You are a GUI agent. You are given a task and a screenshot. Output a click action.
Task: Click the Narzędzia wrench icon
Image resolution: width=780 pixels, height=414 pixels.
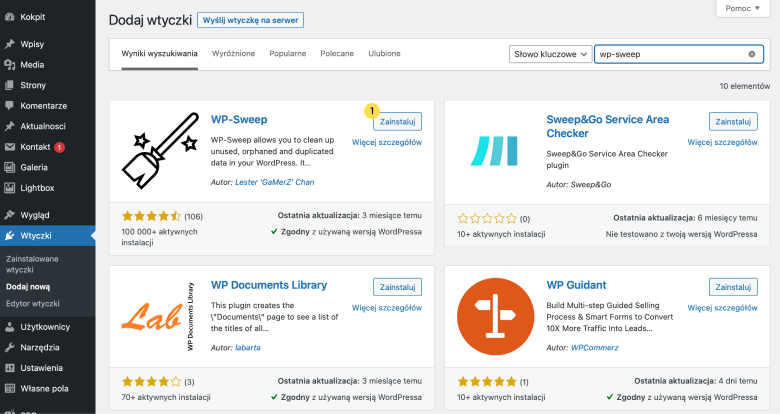coord(9,347)
